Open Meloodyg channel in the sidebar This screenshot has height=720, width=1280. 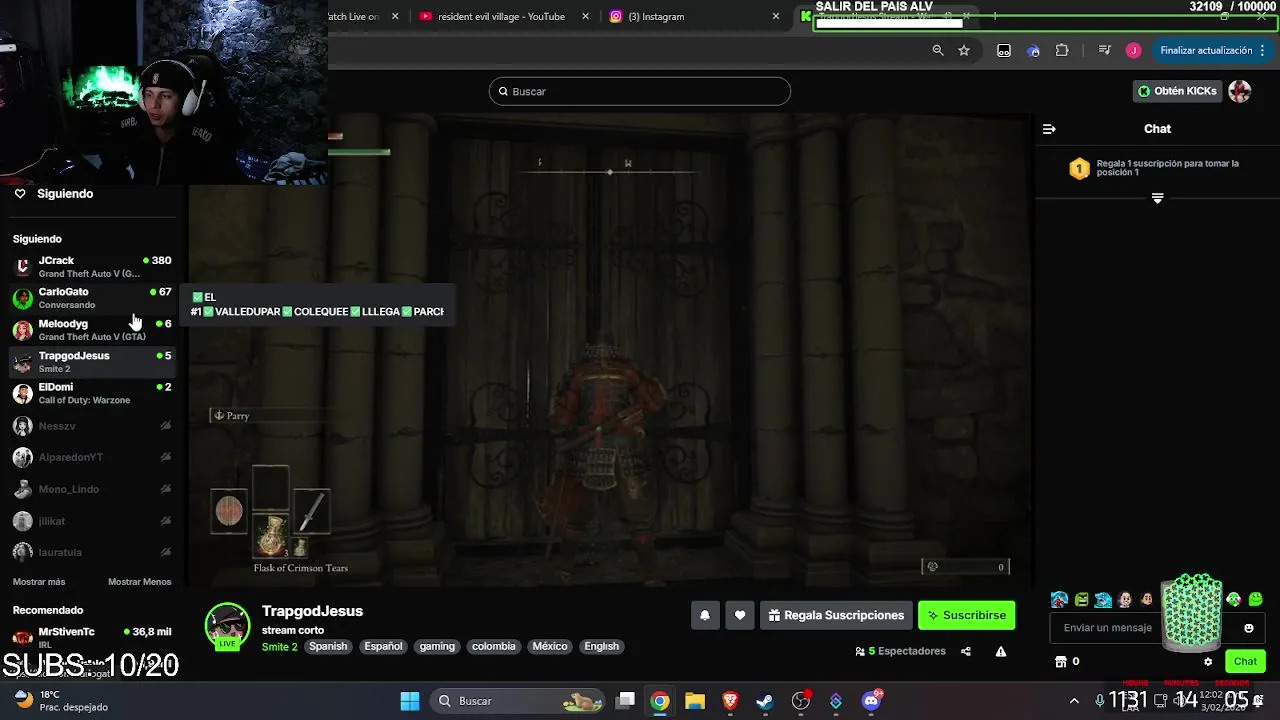click(x=92, y=330)
